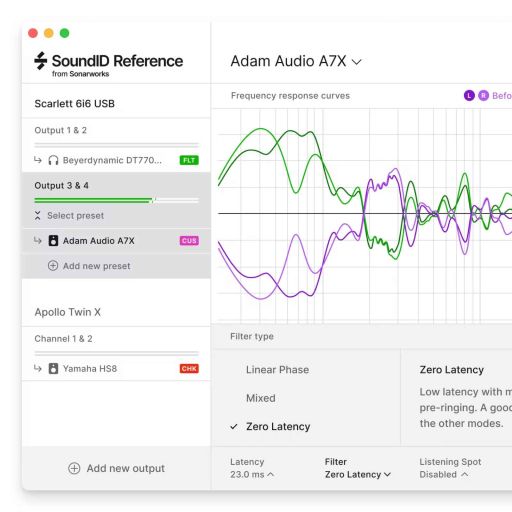This screenshot has height=512, width=512.
Task: Click the green fullscreen window button
Action: pyautogui.click(x=64, y=33)
